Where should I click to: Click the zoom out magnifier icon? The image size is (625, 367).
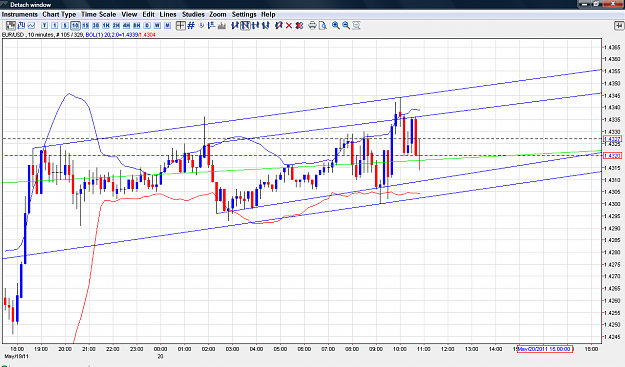click(346, 26)
